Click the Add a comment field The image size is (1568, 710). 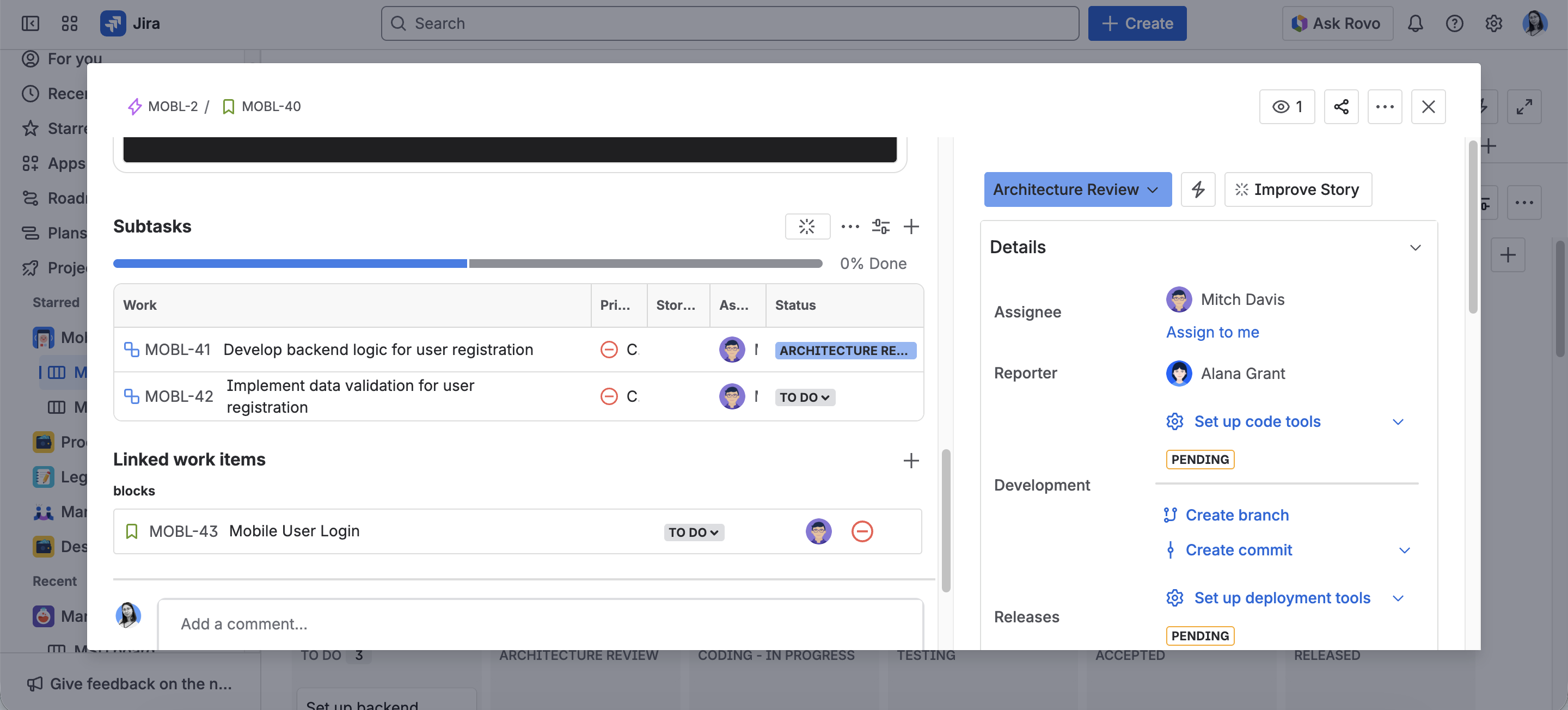tap(540, 623)
